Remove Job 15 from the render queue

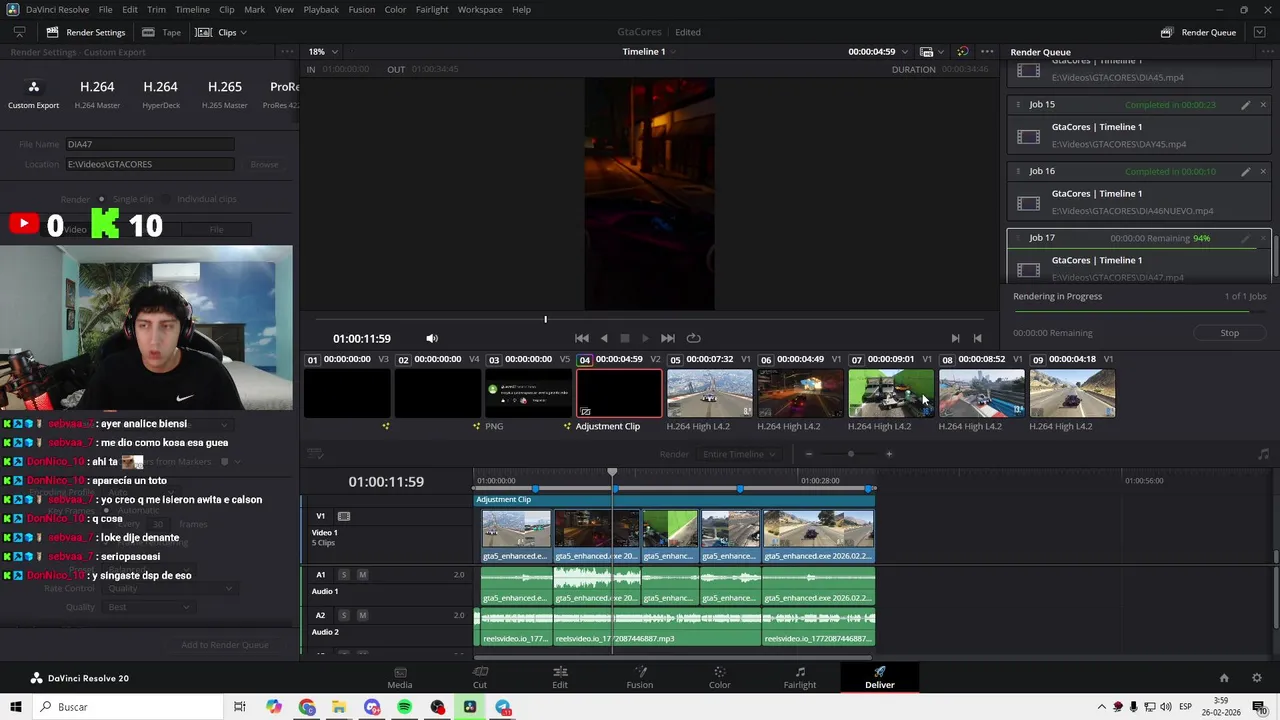(x=1263, y=105)
